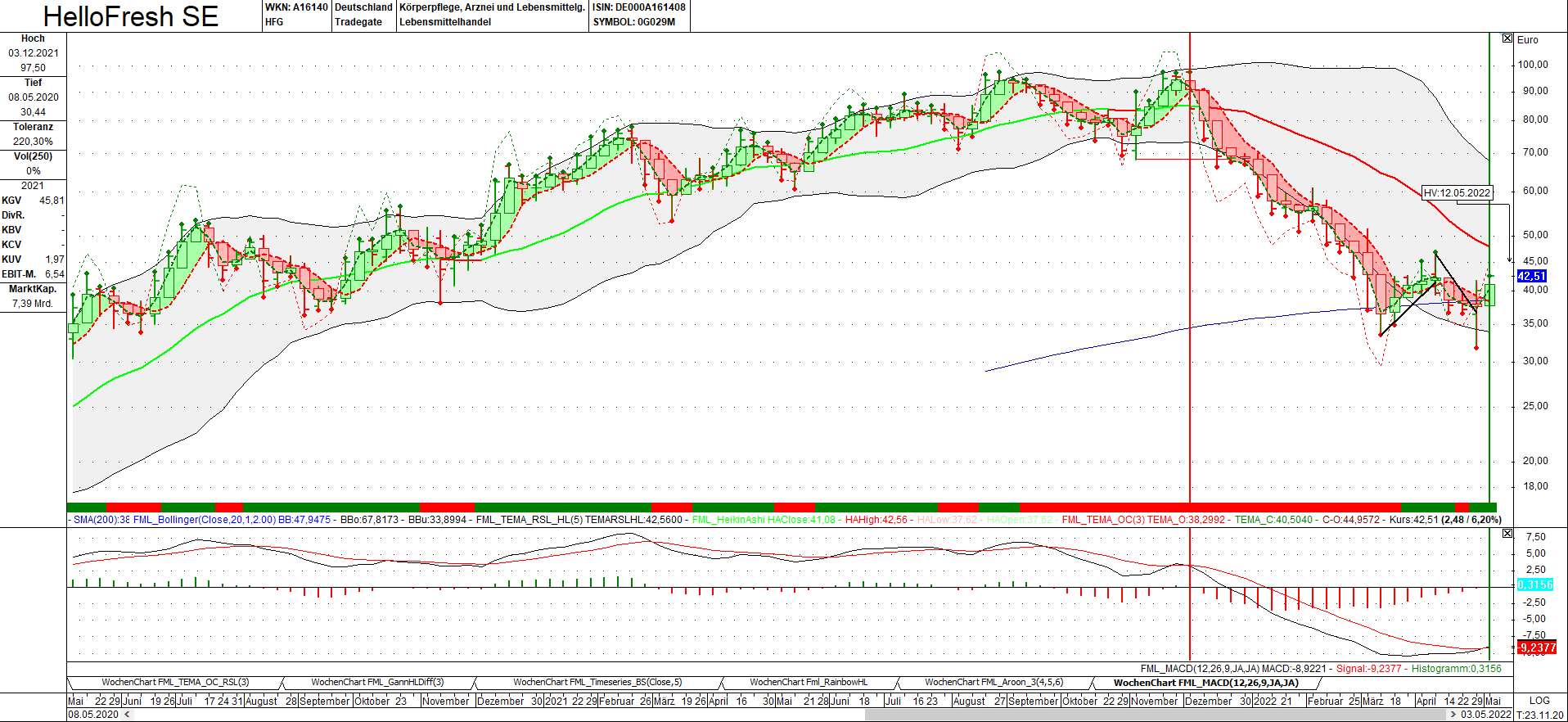
Task: Click the Toleranz label
Action: point(33,127)
